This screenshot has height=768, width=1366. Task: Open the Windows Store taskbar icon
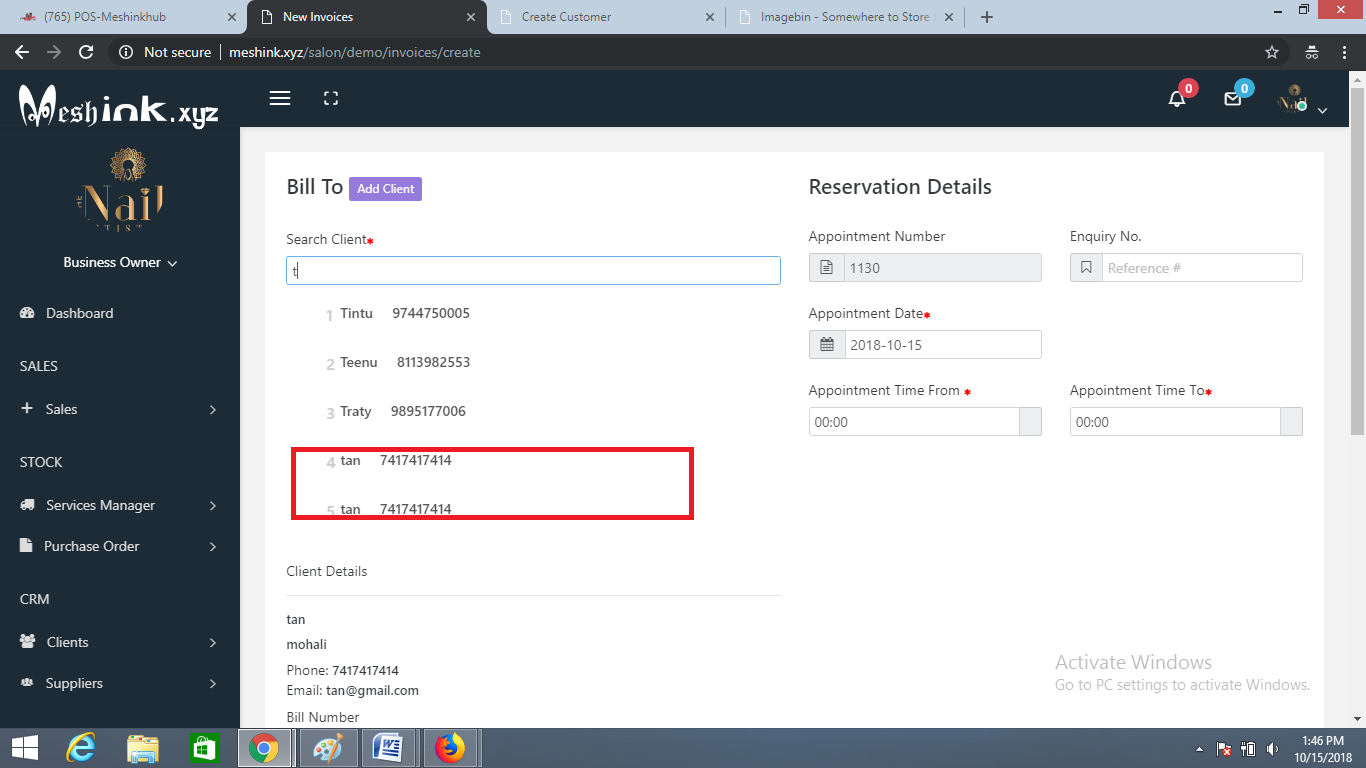pyautogui.click(x=204, y=748)
